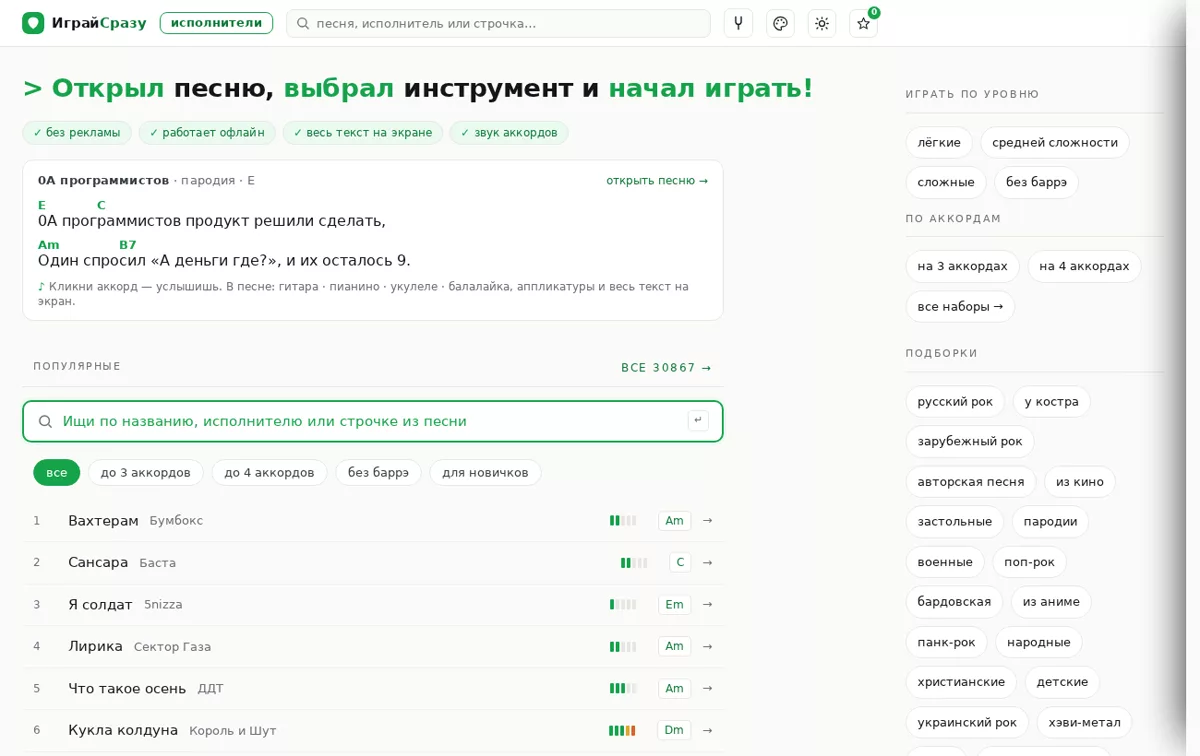Open the лёгкие level category
1200x756 pixels.
coord(939,143)
